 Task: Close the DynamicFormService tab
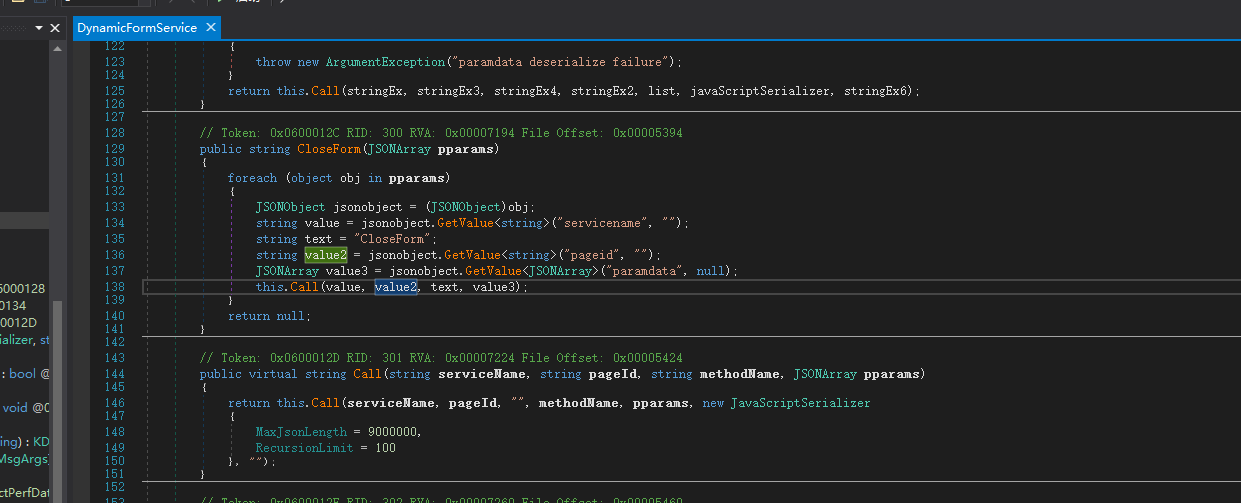tap(213, 28)
